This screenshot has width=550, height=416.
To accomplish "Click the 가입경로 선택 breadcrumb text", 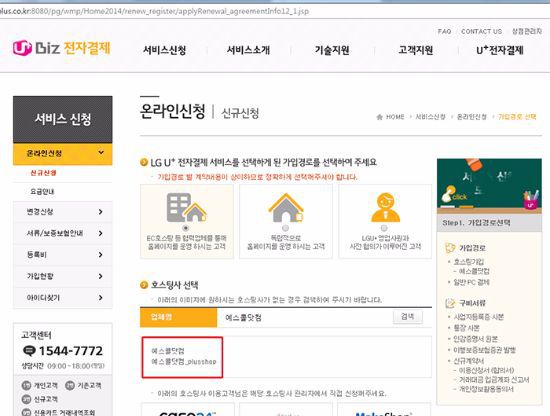I will point(517,117).
